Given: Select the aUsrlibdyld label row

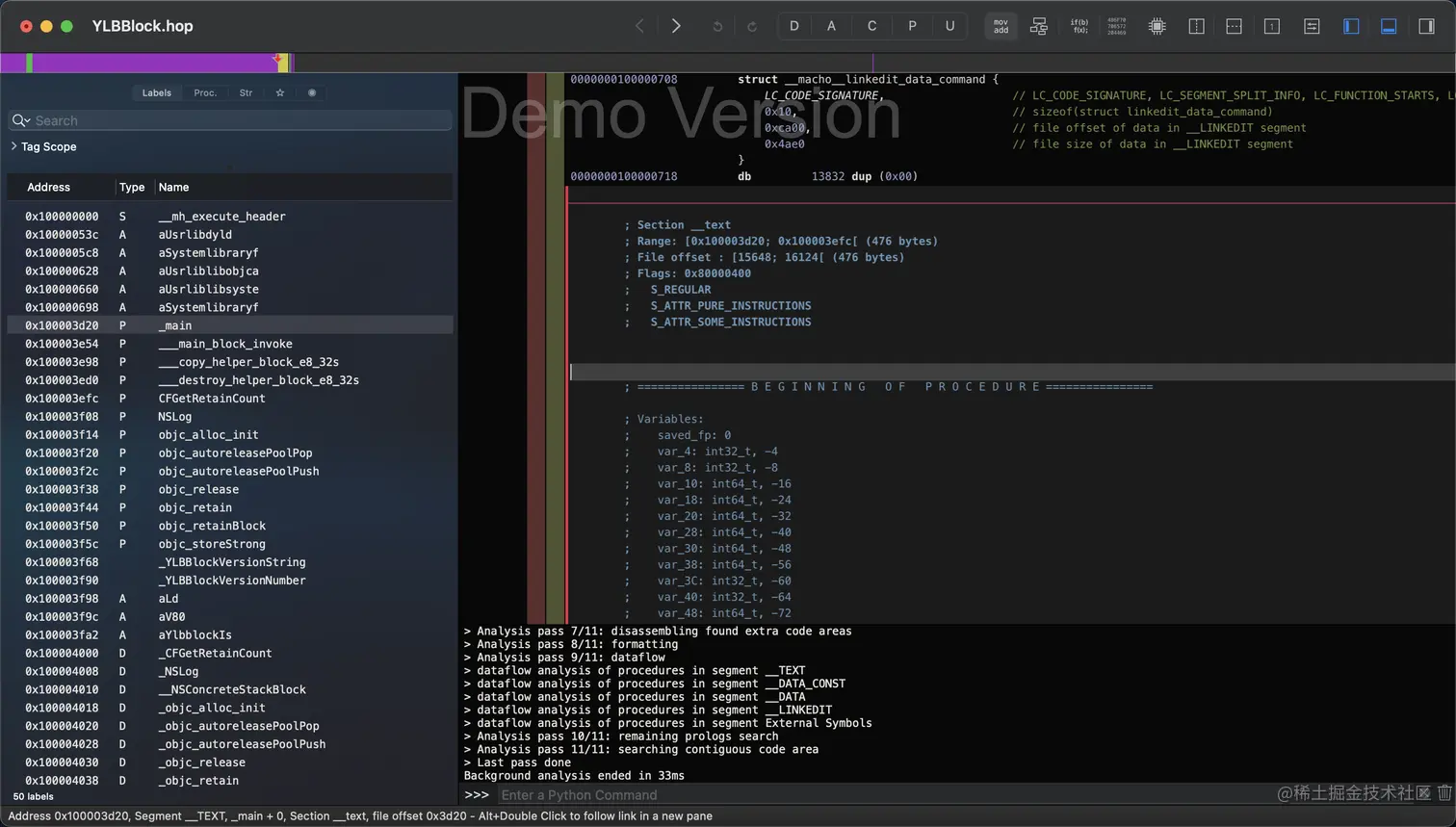Looking at the screenshot, I should (230, 235).
